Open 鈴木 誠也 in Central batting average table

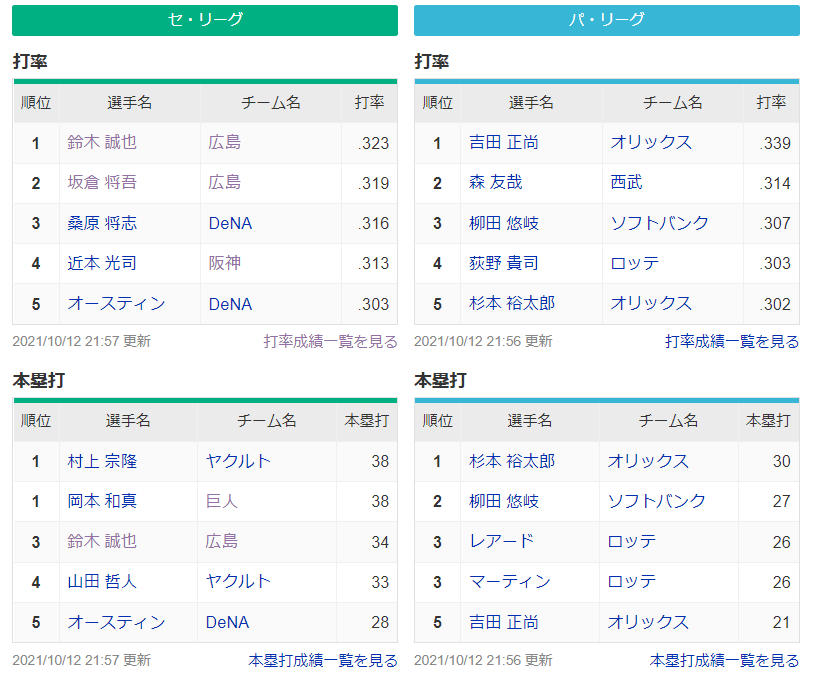point(102,143)
